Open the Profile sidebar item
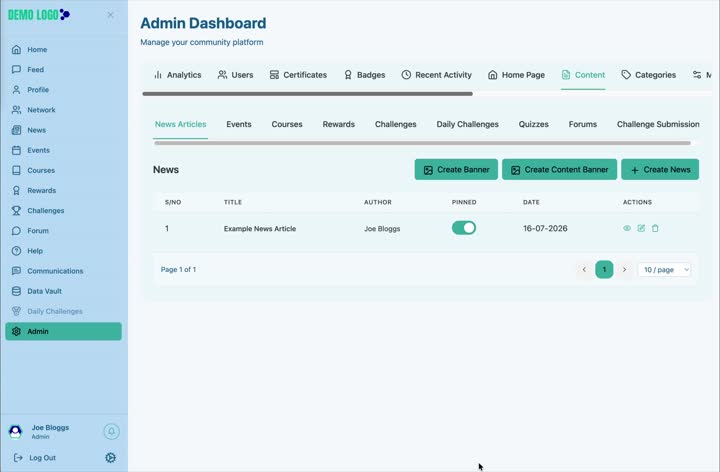The height and width of the screenshot is (472, 720). 63,90
